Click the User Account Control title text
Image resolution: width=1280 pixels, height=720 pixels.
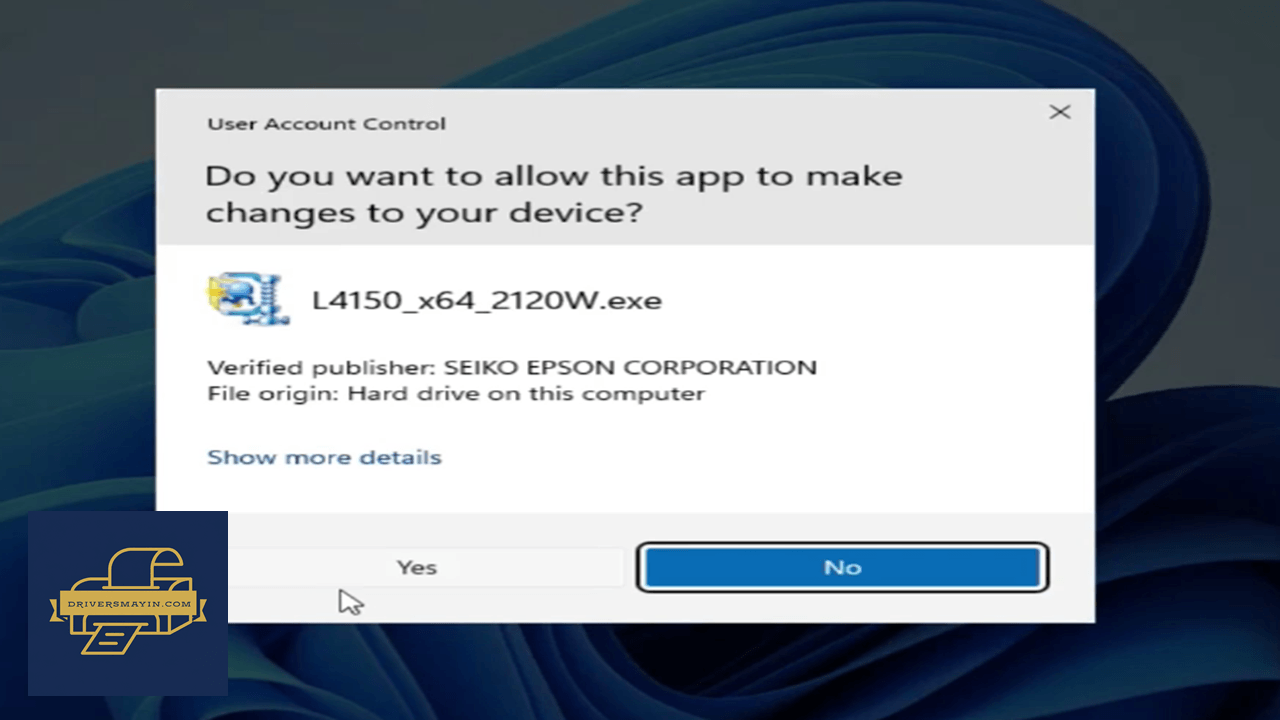(326, 124)
